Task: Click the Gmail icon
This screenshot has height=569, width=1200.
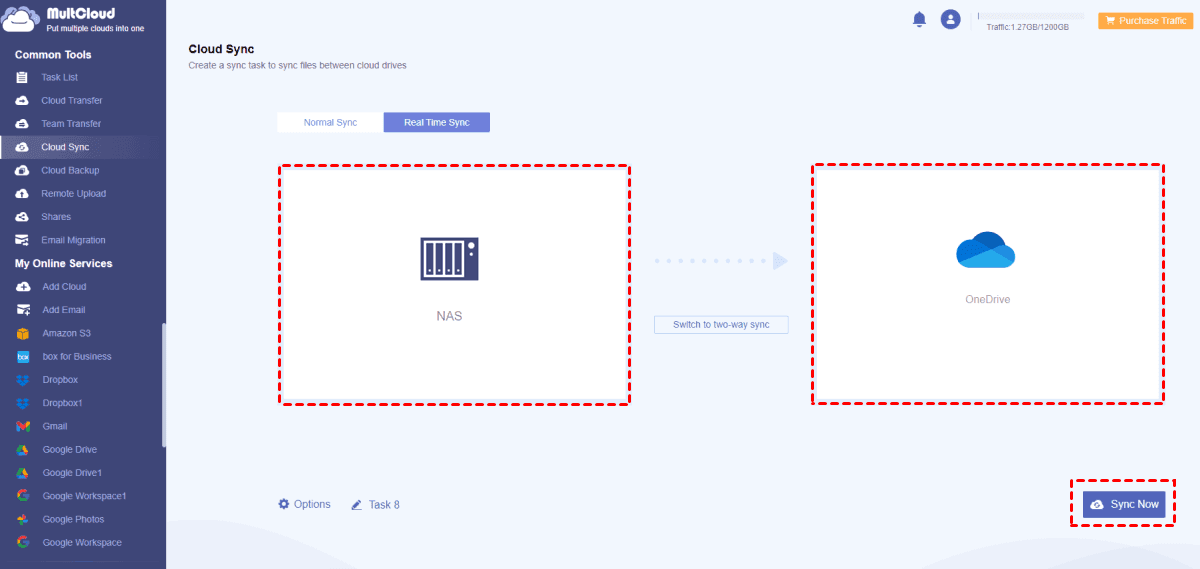Action: (x=22, y=426)
